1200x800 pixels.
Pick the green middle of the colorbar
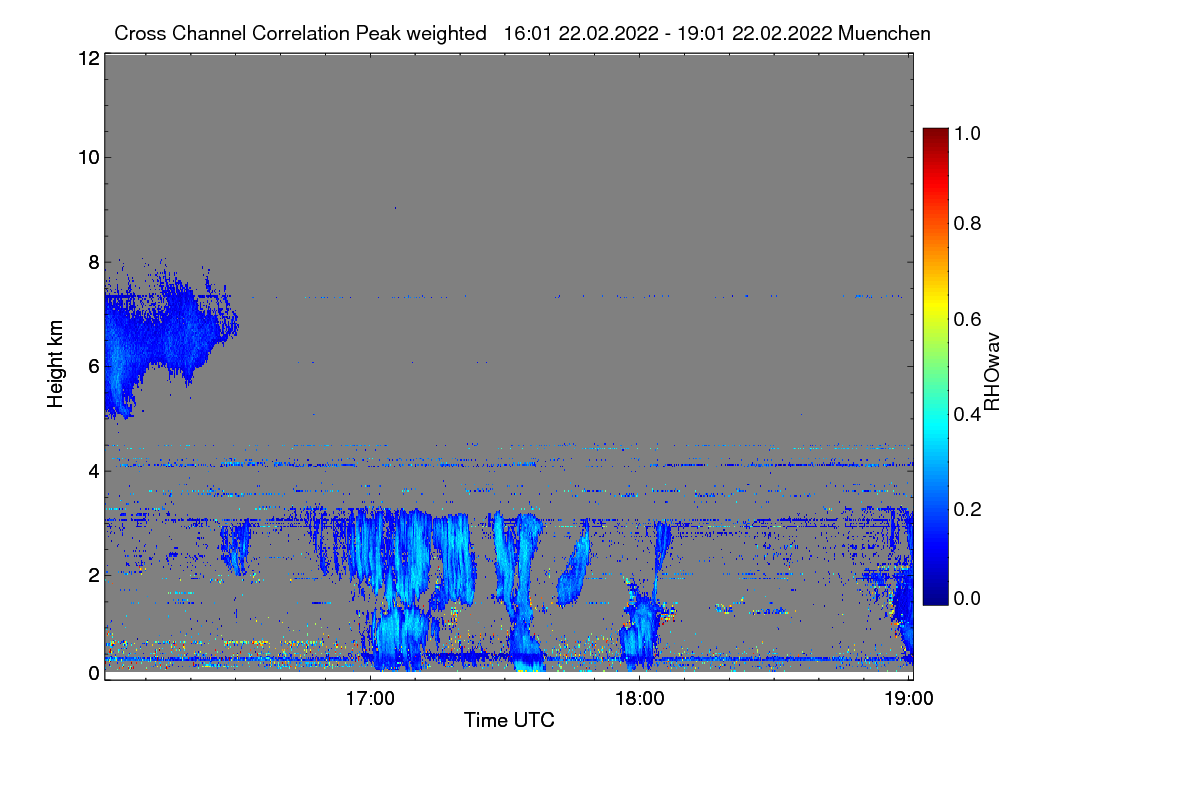(x=934, y=366)
